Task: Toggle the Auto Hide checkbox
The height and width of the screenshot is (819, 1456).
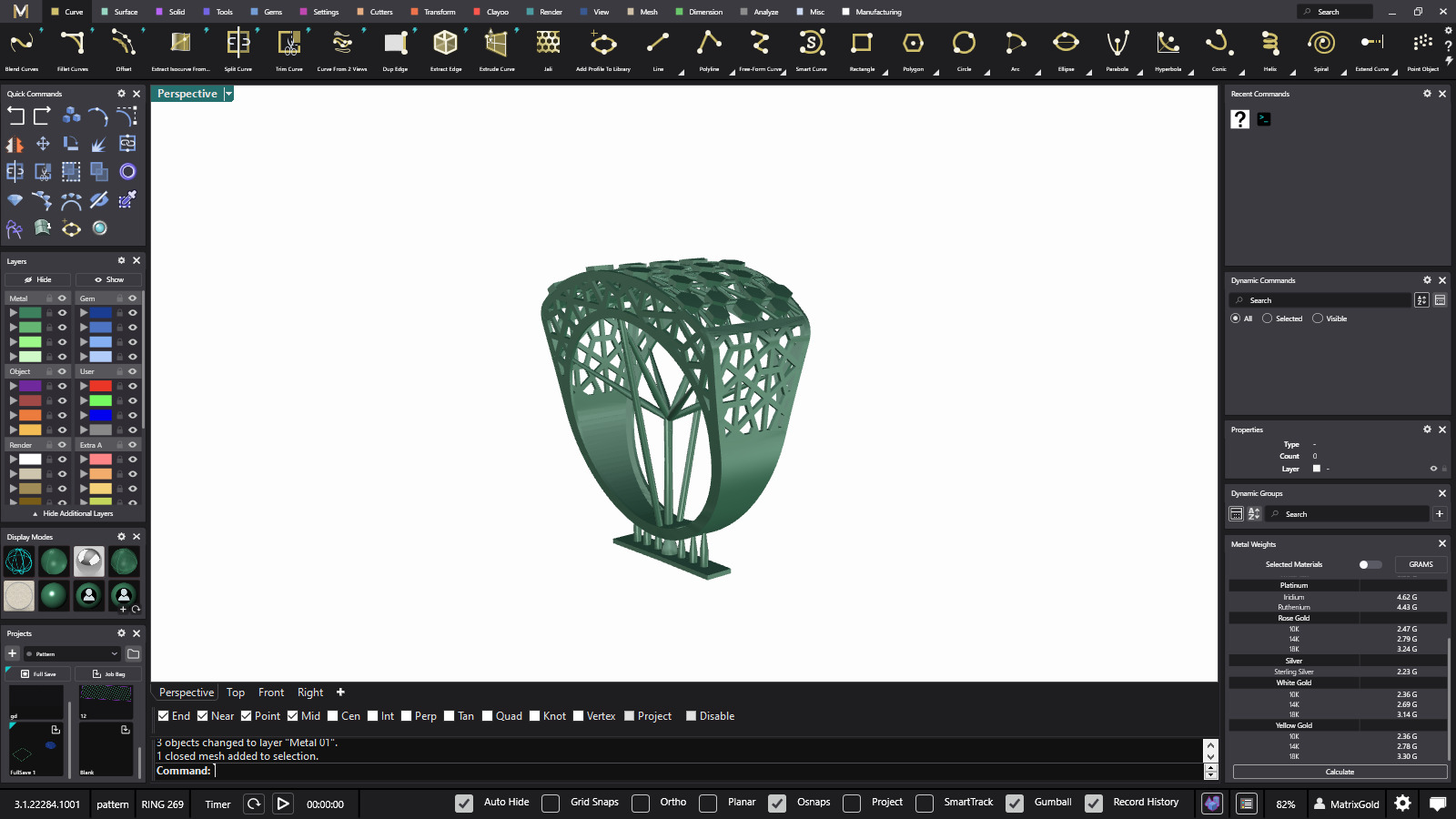Action: click(464, 803)
